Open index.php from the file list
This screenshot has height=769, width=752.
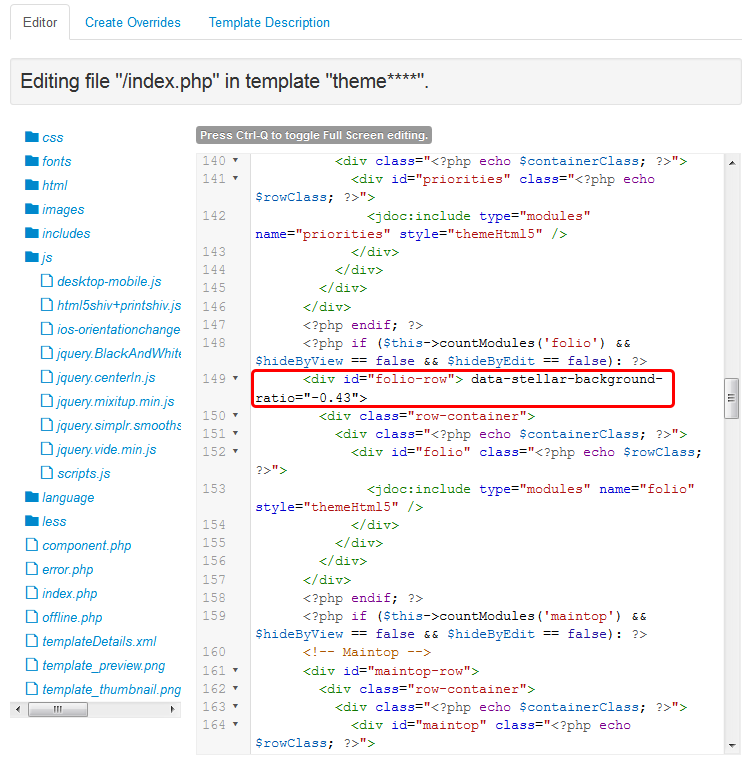pos(69,593)
